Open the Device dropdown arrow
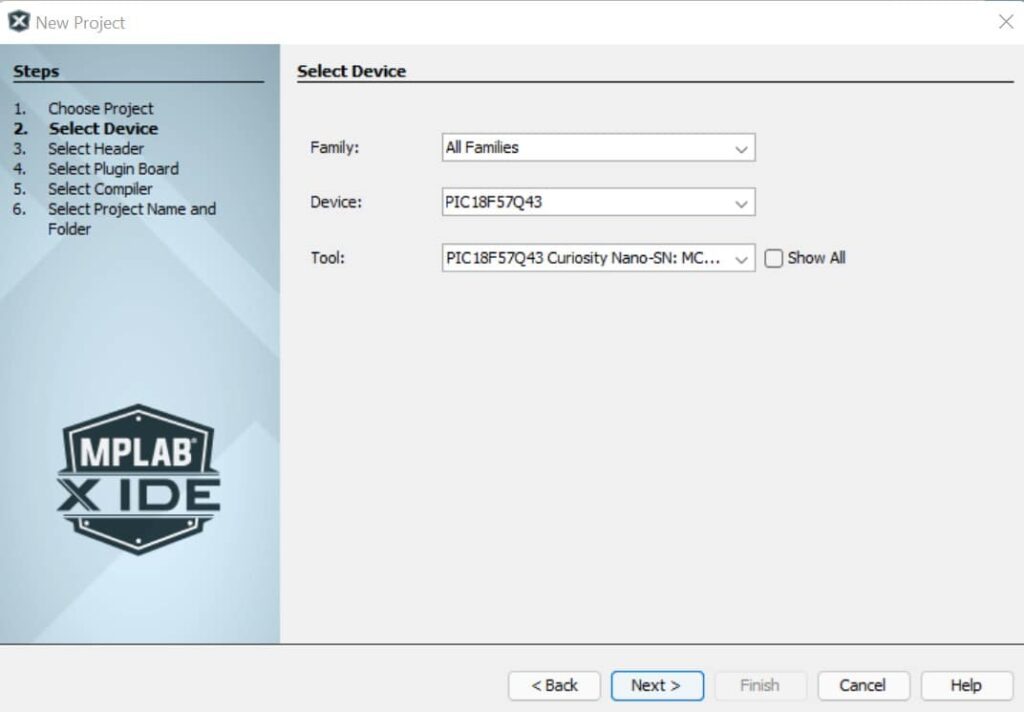Screen dimensions: 1024x712 (x=741, y=203)
